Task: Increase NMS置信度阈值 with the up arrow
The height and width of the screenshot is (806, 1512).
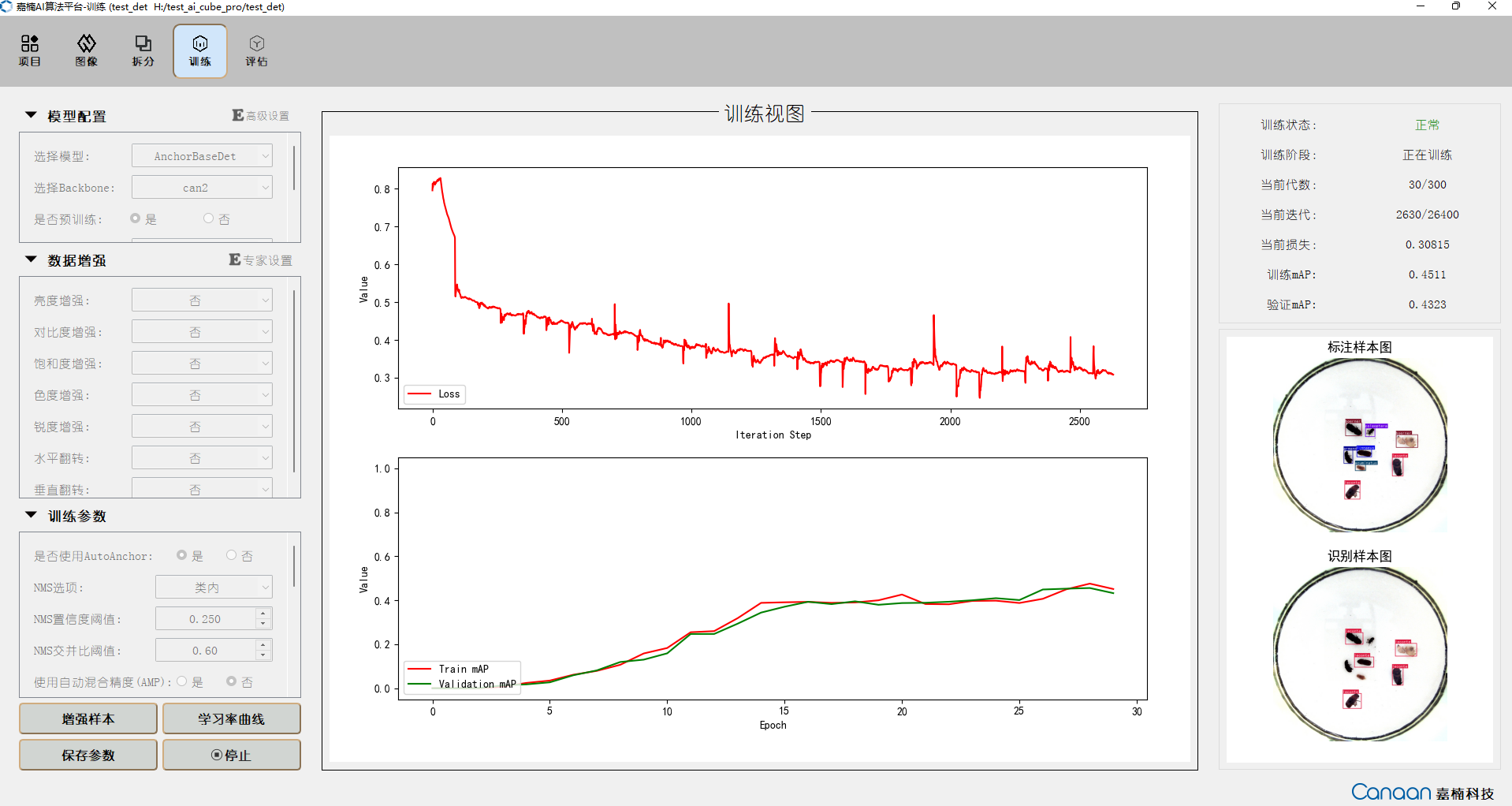Action: (263, 614)
